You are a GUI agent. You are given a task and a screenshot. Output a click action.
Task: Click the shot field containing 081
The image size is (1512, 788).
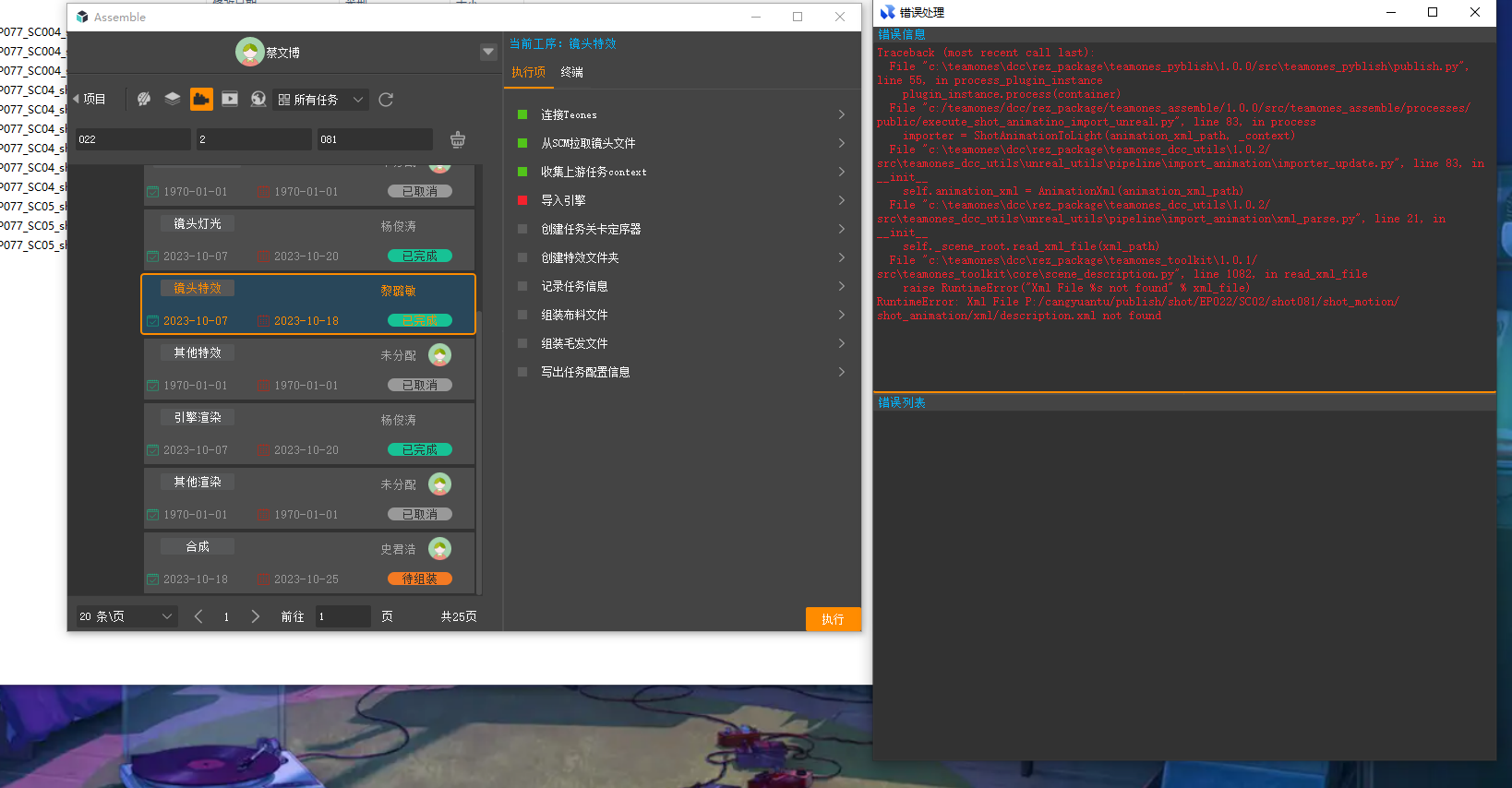pyautogui.click(x=375, y=139)
